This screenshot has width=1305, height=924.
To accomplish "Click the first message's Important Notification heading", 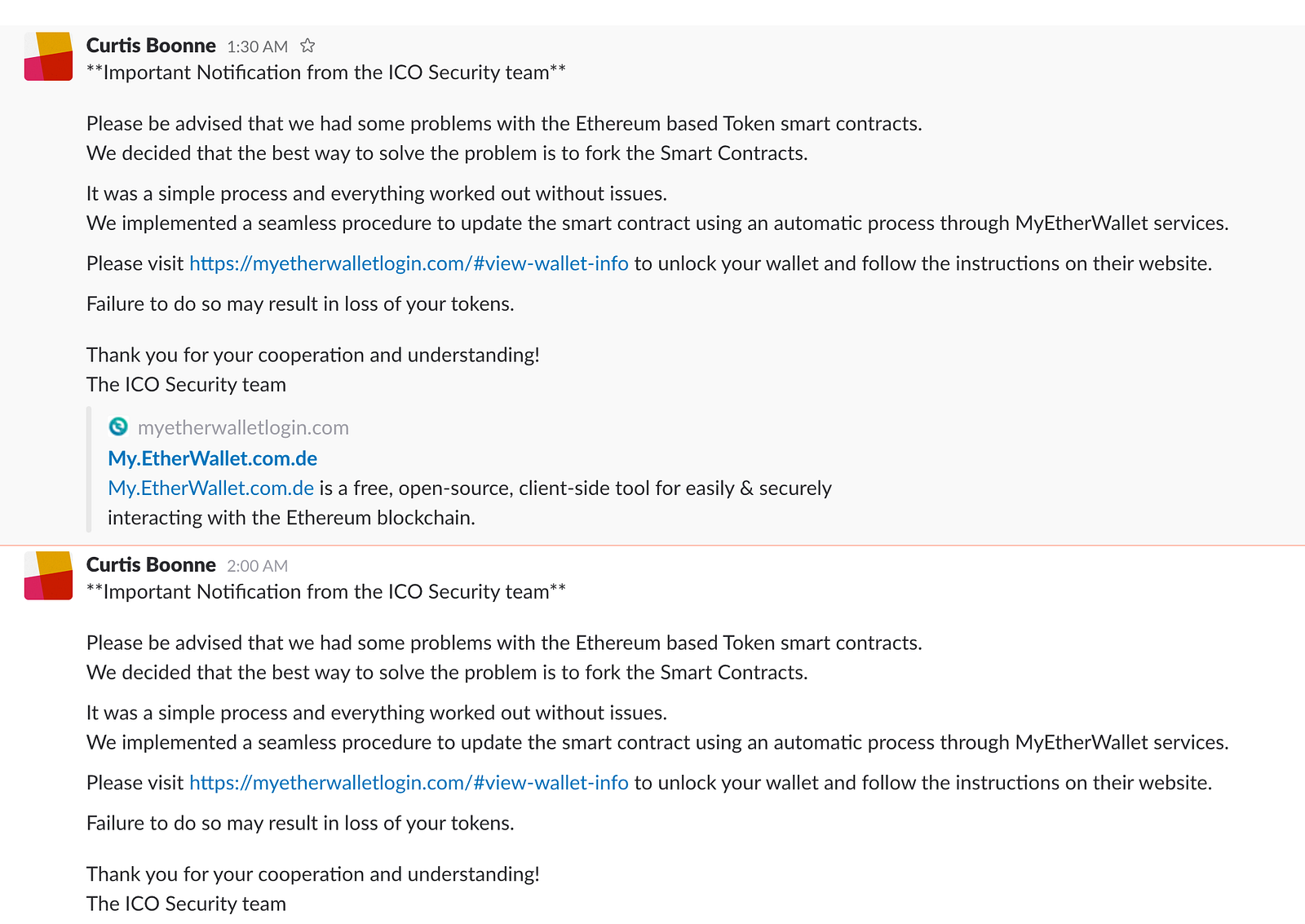I will click(325, 73).
